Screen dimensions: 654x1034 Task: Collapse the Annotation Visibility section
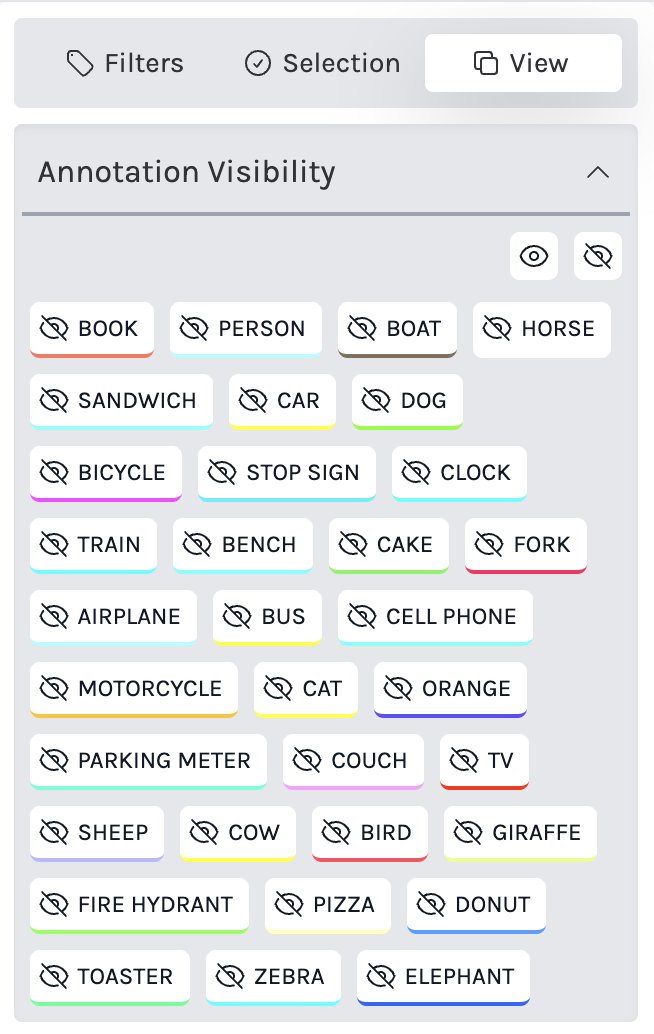click(598, 172)
